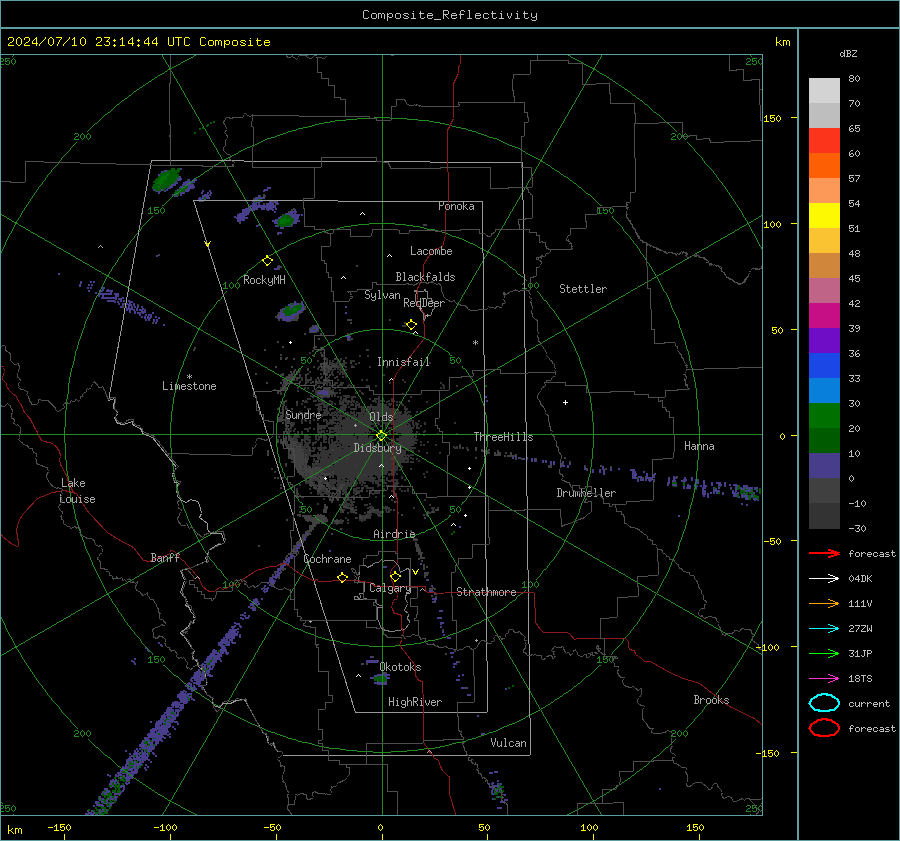Click the Cochrane town label
Image resolution: width=900 pixels, height=841 pixels.
click(x=327, y=559)
